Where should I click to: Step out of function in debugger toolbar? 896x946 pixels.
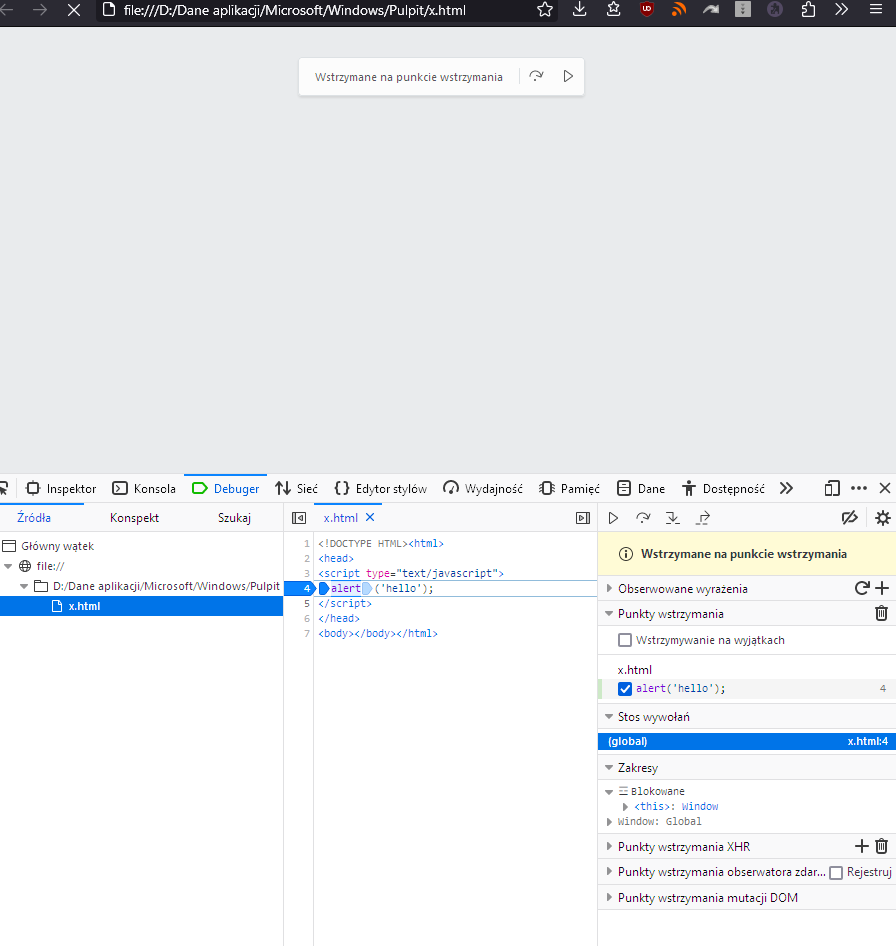pyautogui.click(x=703, y=518)
